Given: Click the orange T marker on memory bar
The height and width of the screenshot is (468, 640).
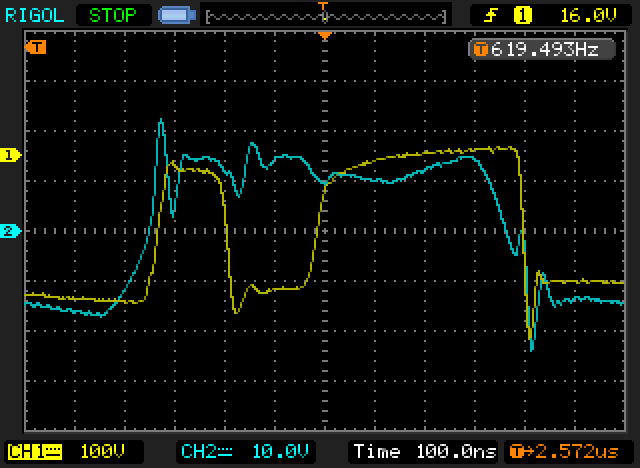Looking at the screenshot, I should click(x=323, y=6).
